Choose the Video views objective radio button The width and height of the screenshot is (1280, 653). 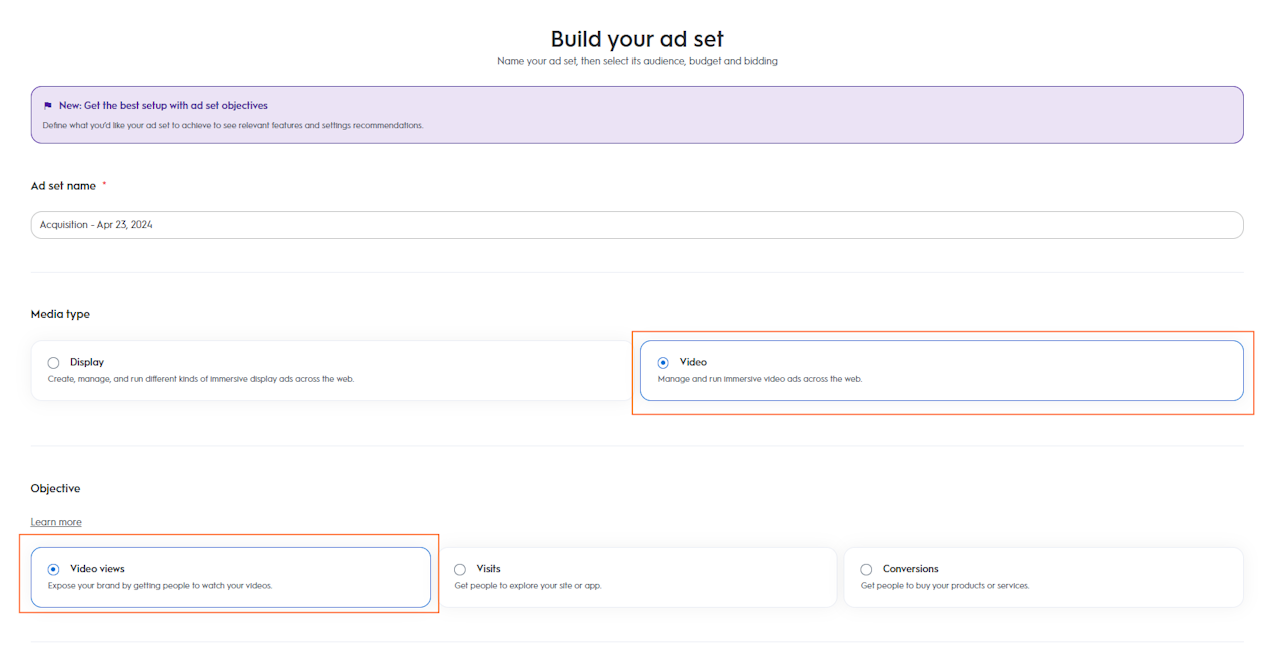pos(54,569)
